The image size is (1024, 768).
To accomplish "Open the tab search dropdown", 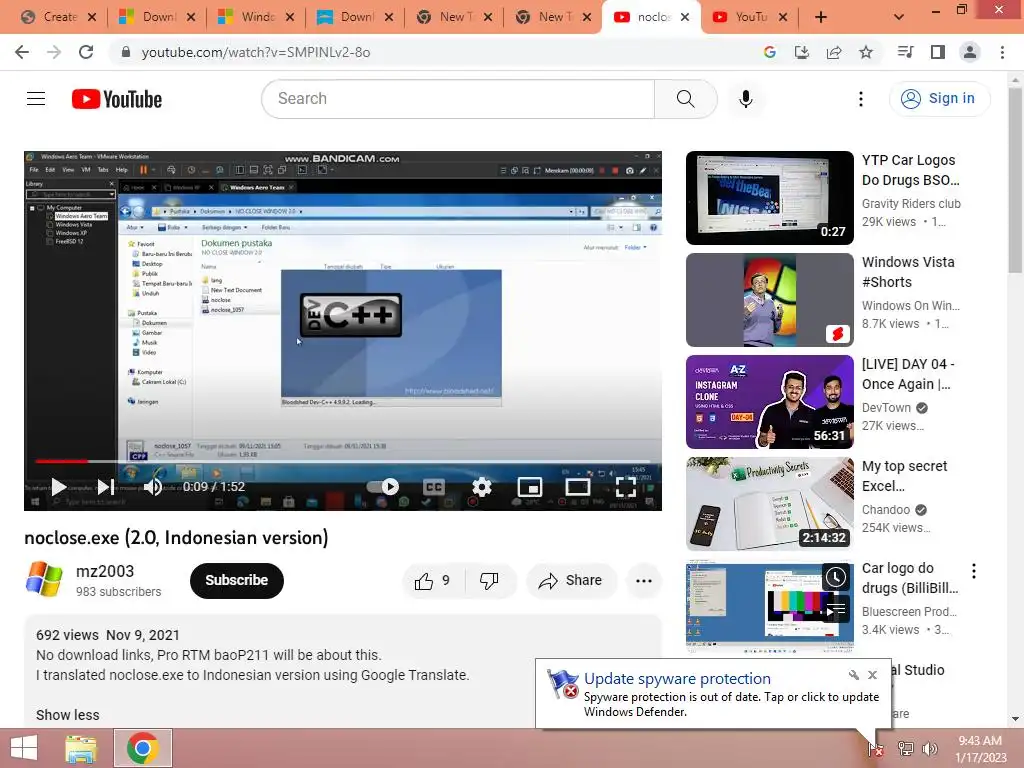I will click(899, 17).
